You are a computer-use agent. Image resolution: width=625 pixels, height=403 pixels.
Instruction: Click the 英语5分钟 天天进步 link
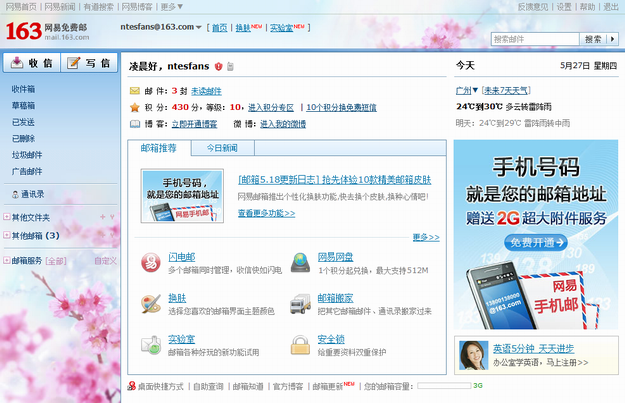pos(533,349)
